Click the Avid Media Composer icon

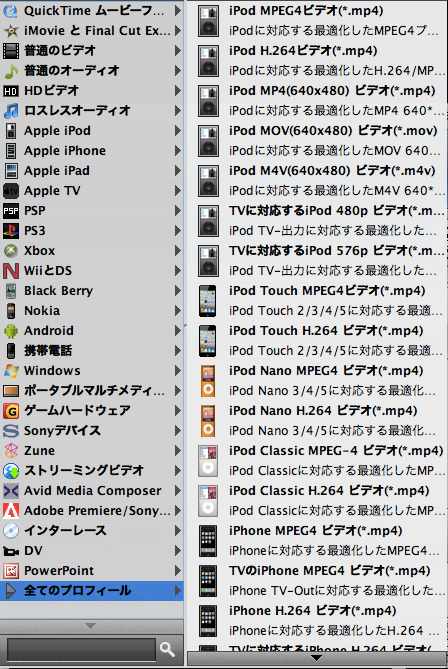coord(10,491)
